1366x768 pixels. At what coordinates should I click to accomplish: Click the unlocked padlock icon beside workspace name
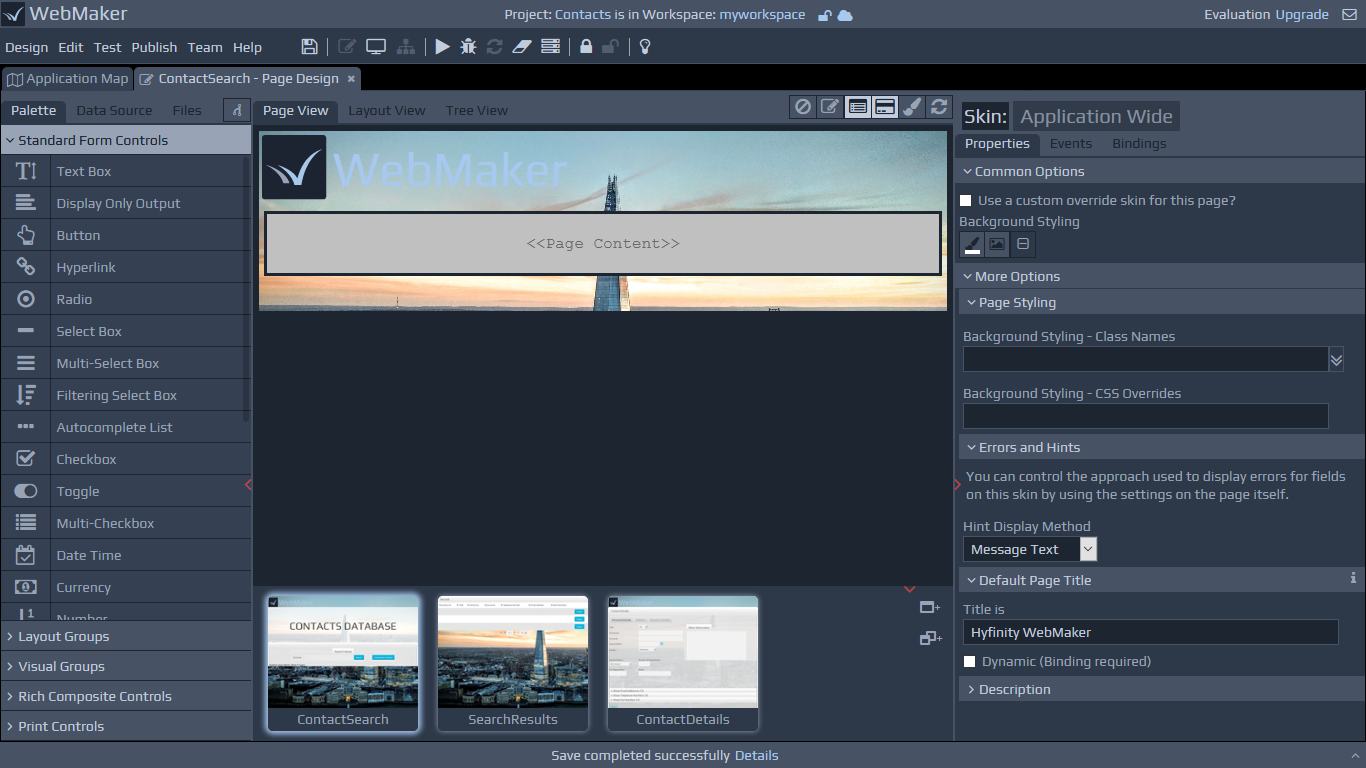(x=824, y=15)
